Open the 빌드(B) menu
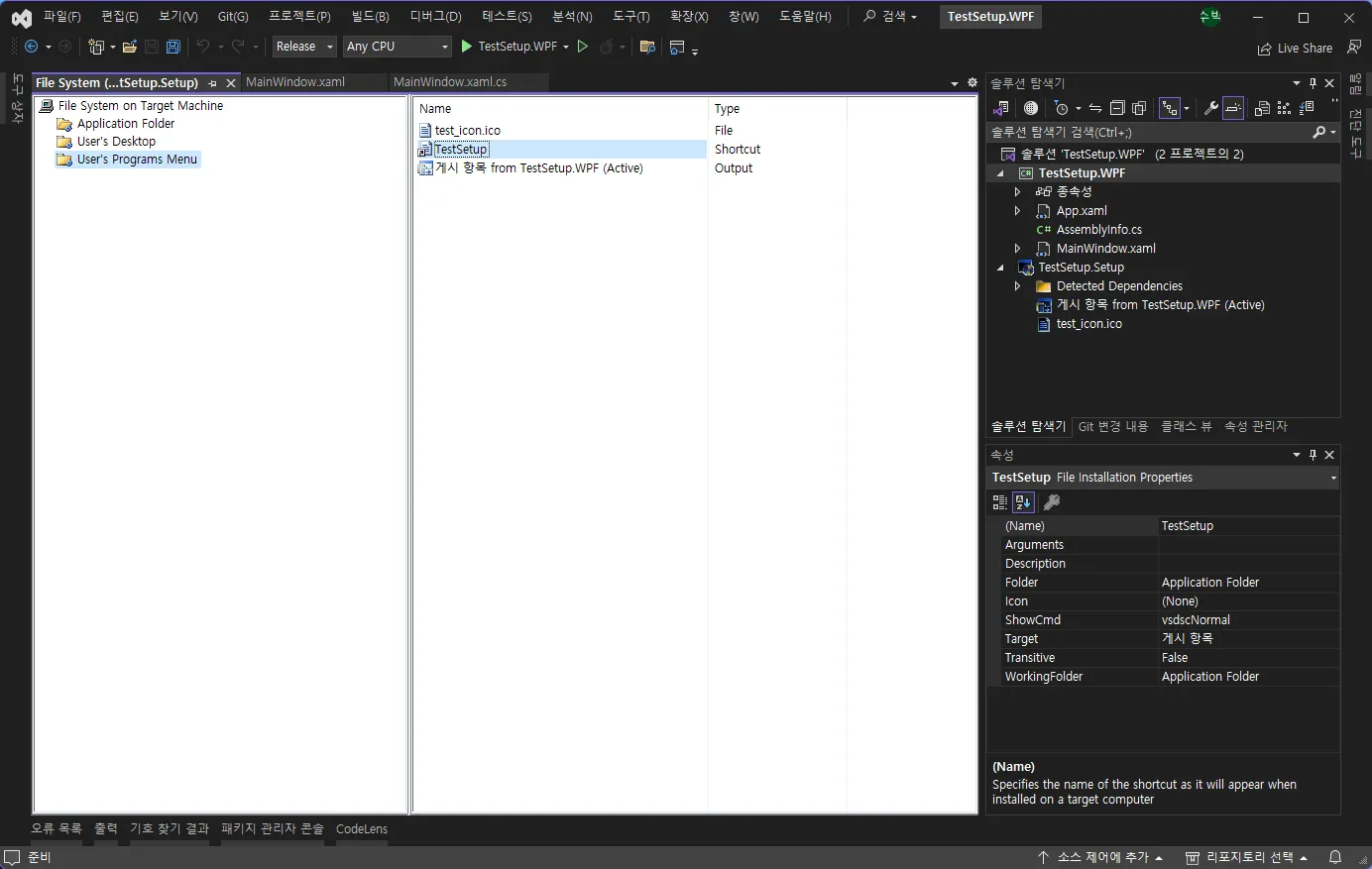1372x869 pixels. (x=371, y=17)
